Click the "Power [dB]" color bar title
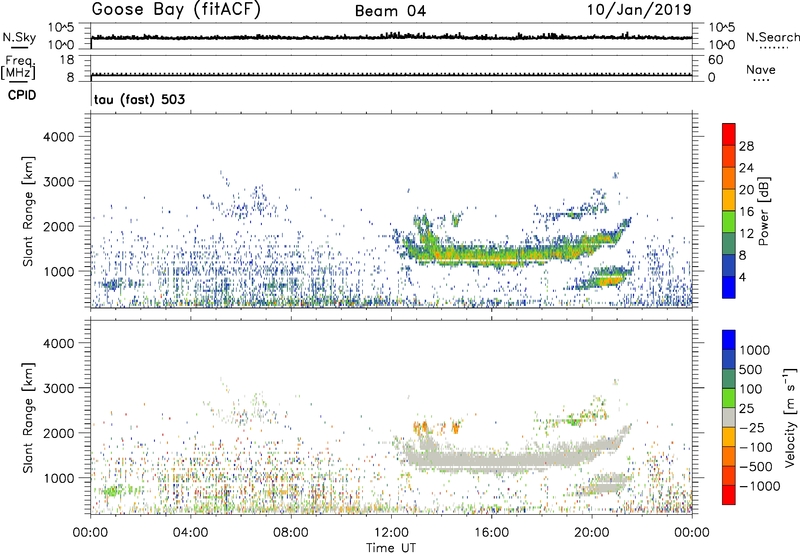This screenshot has height=554, width=800. [763, 211]
